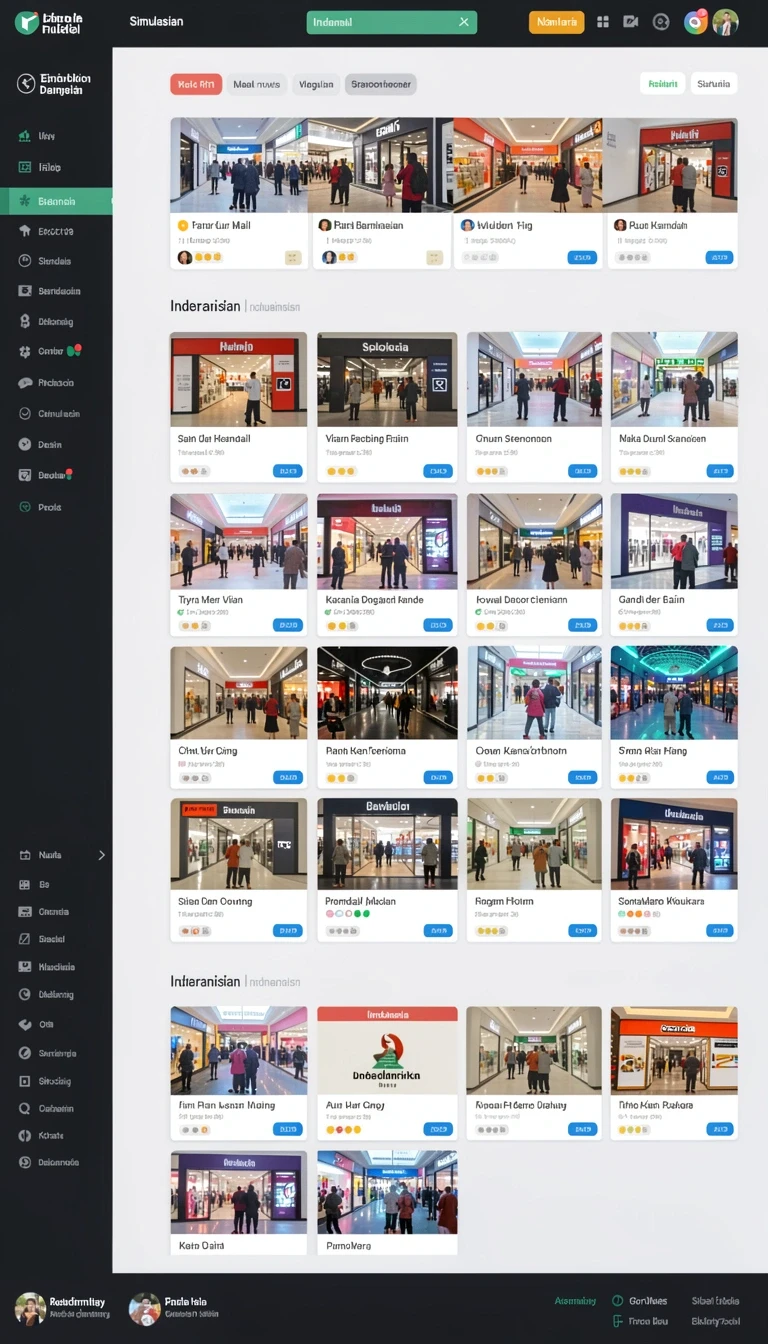The image size is (768, 1344).
Task: Click the first profile avatar in the footer
Action: pos(30,1309)
